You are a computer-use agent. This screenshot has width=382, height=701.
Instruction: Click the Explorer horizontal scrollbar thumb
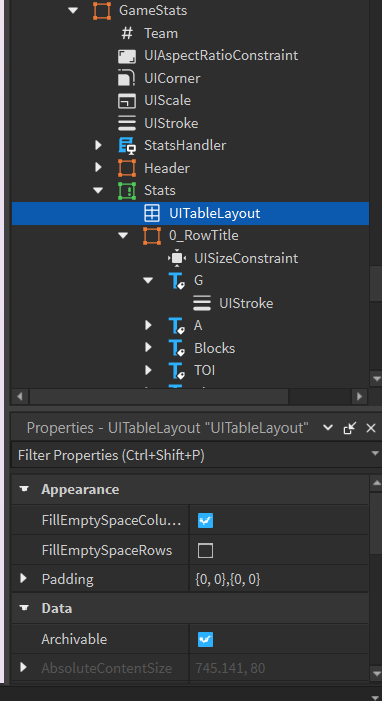tap(159, 397)
